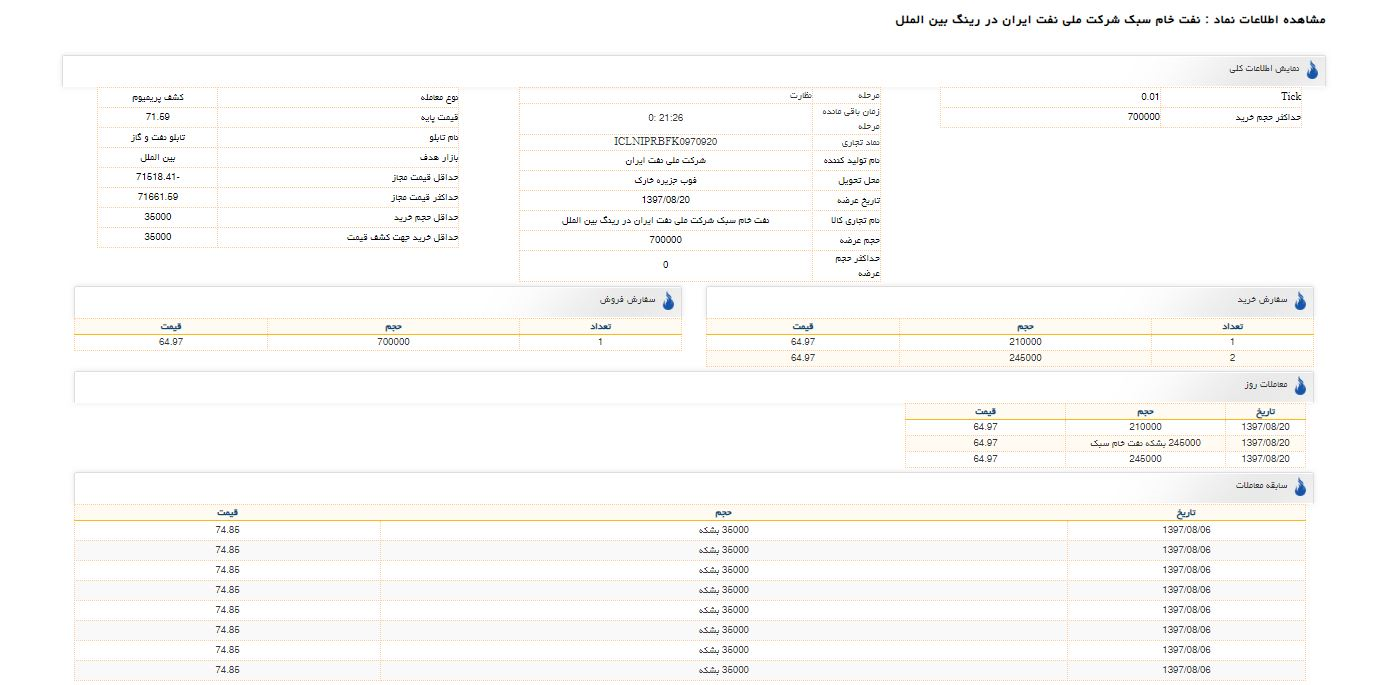Click the board name تابلو نفت و گاز
Image resolution: width=1382 pixels, height=685 pixels.
click(x=158, y=137)
